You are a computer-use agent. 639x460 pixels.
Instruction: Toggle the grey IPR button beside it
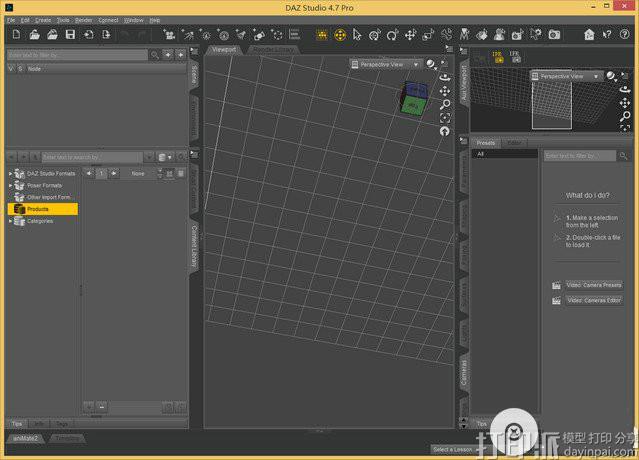(515, 57)
